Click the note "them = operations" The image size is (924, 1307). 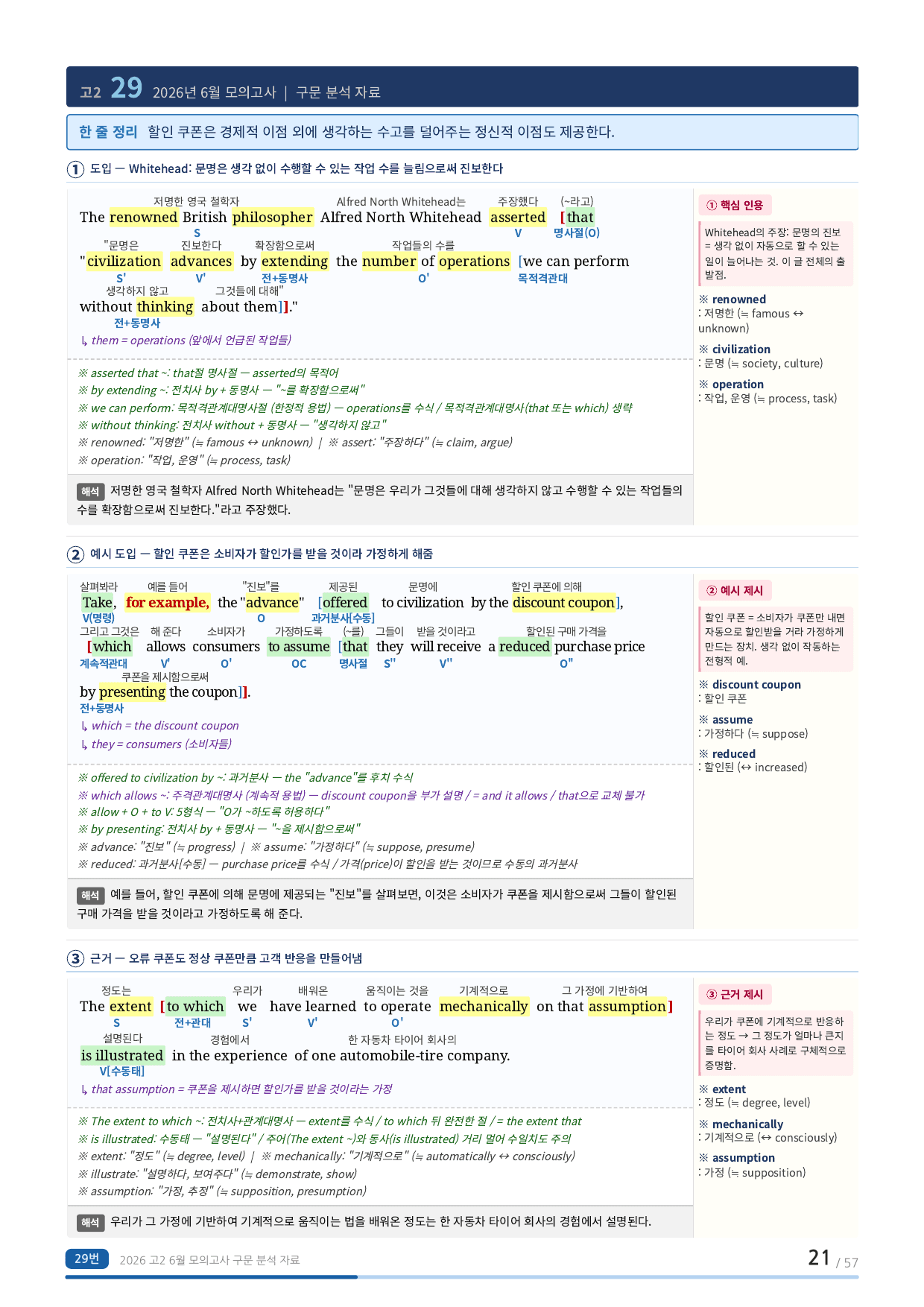[x=186, y=340]
